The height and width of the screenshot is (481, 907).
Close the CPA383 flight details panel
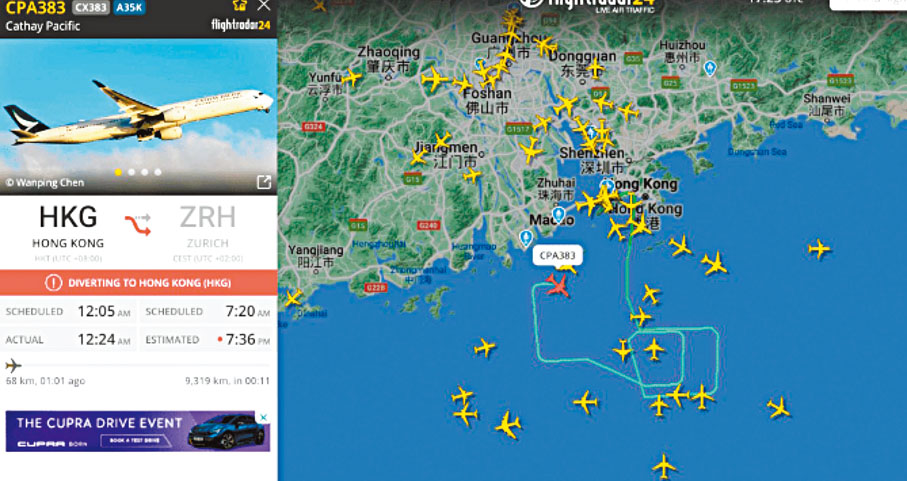point(264,6)
